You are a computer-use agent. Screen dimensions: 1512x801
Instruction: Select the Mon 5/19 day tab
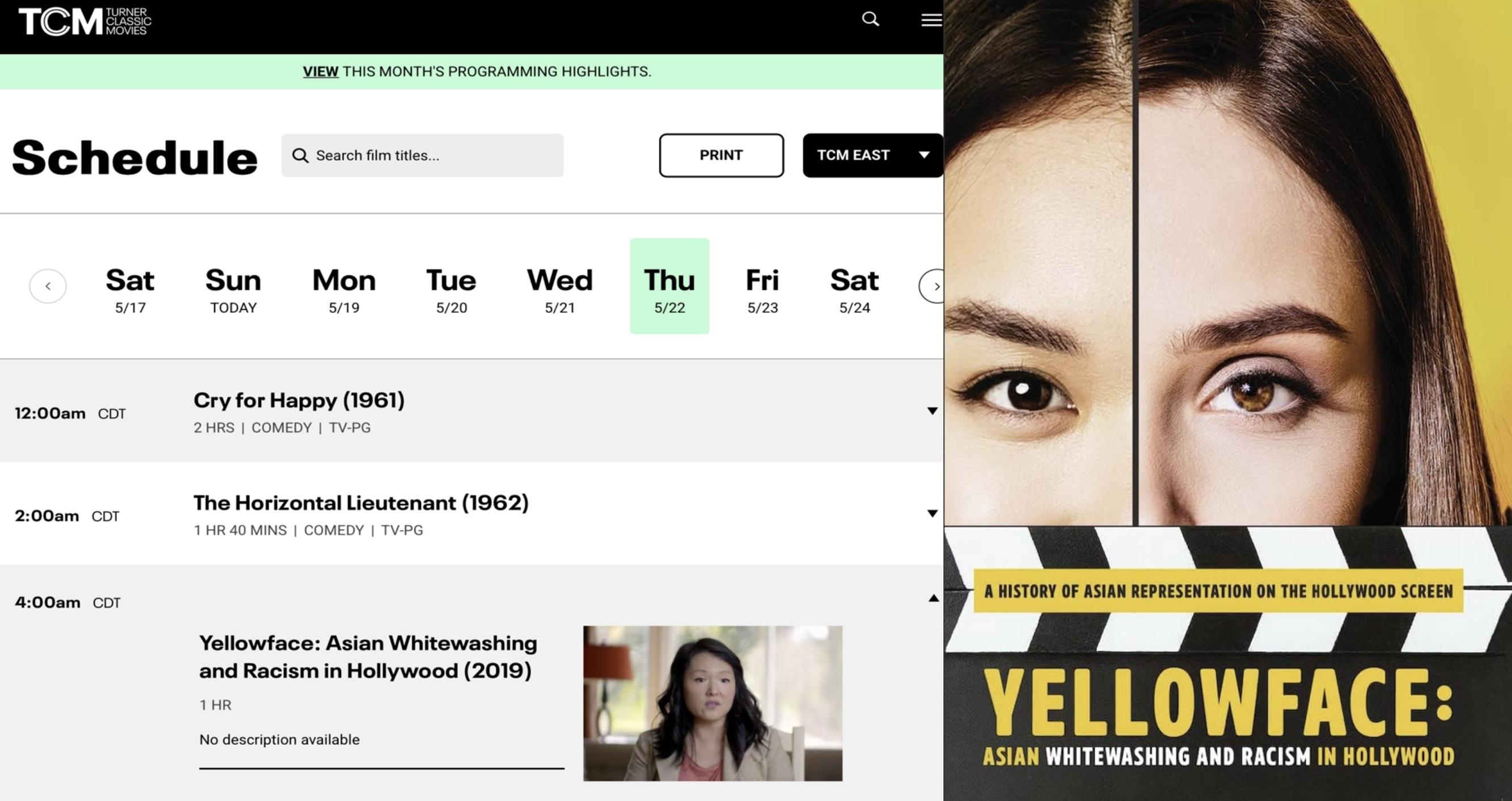click(x=344, y=290)
